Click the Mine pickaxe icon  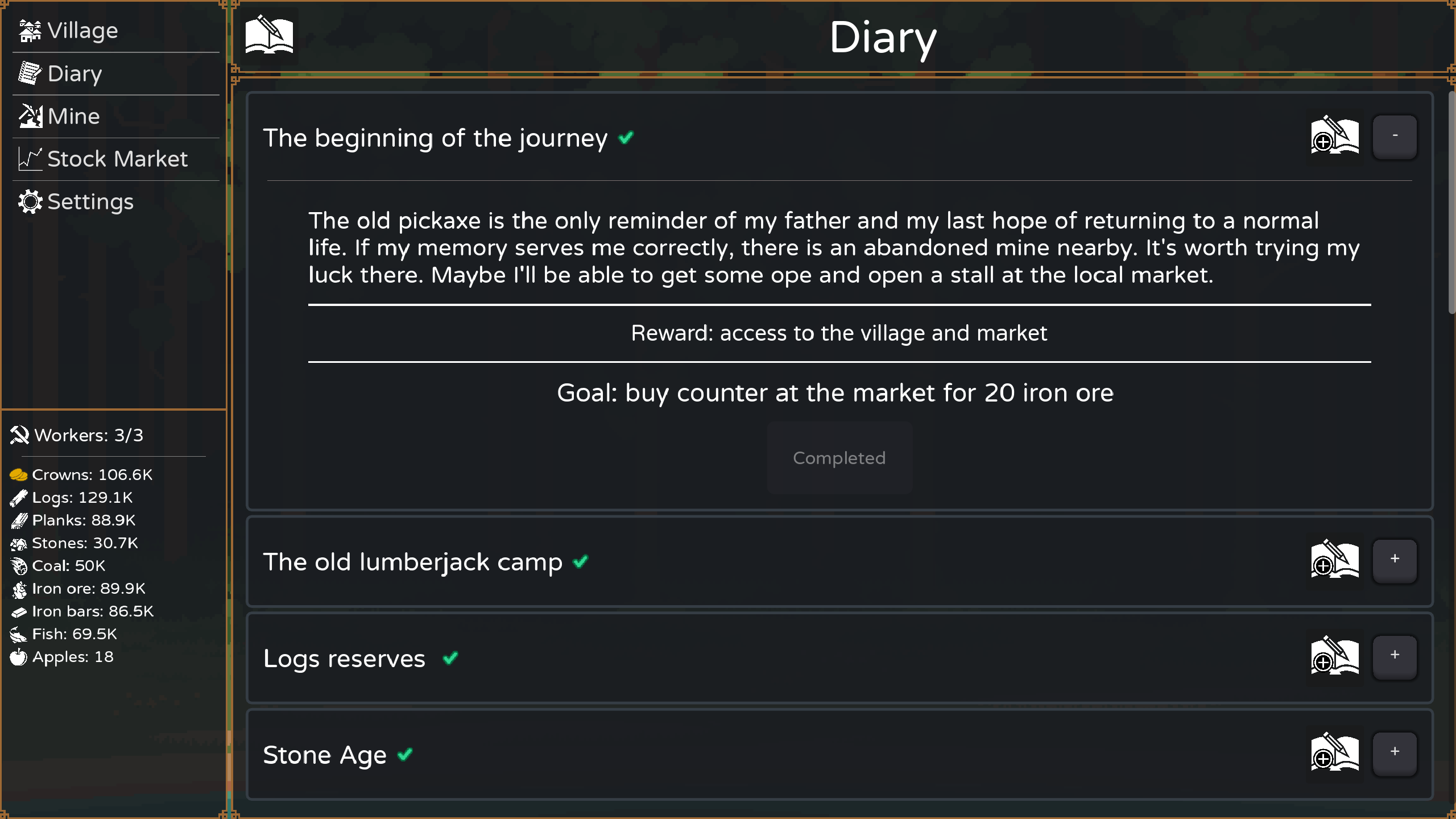point(30,116)
